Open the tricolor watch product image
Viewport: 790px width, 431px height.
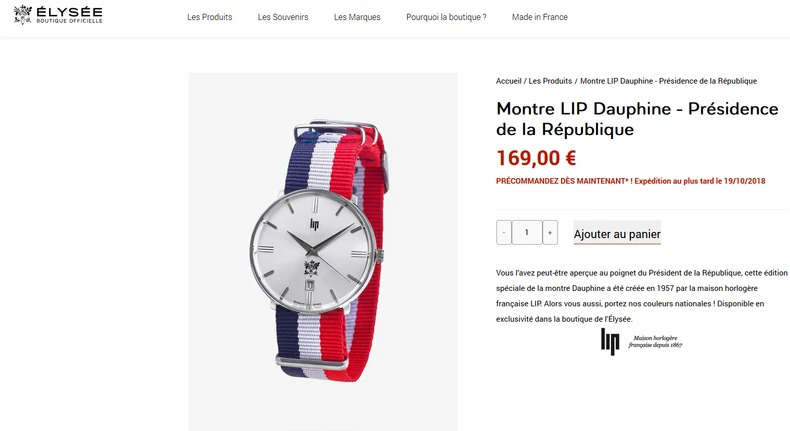click(x=323, y=252)
